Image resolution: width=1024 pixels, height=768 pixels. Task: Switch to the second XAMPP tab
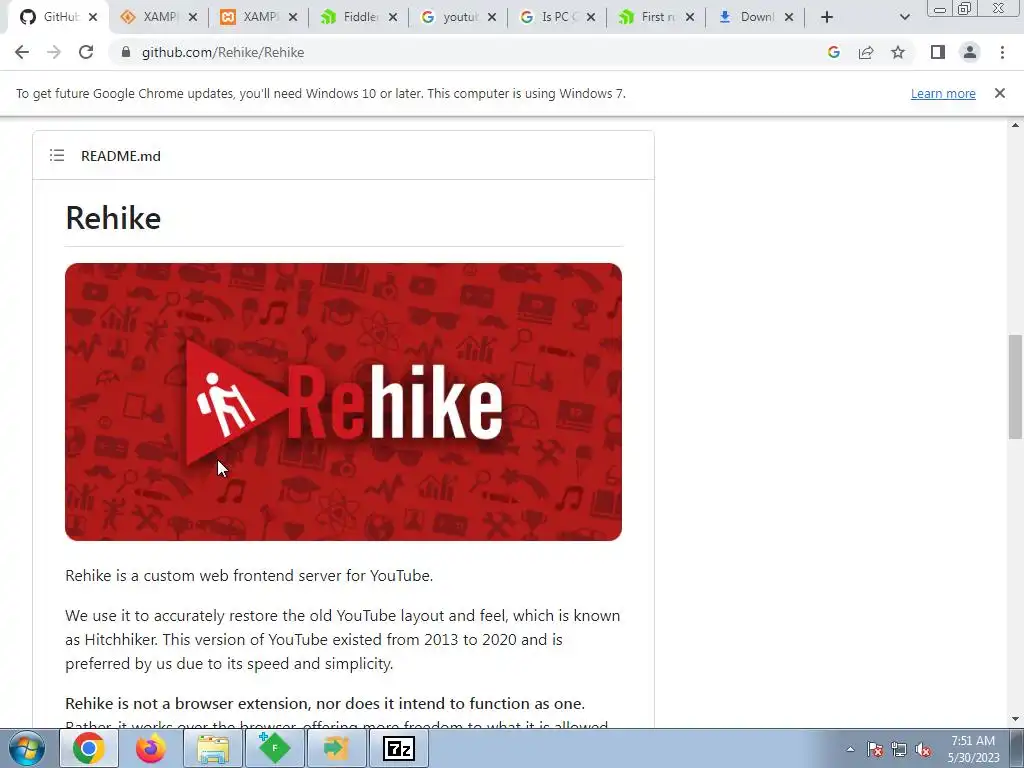258,17
